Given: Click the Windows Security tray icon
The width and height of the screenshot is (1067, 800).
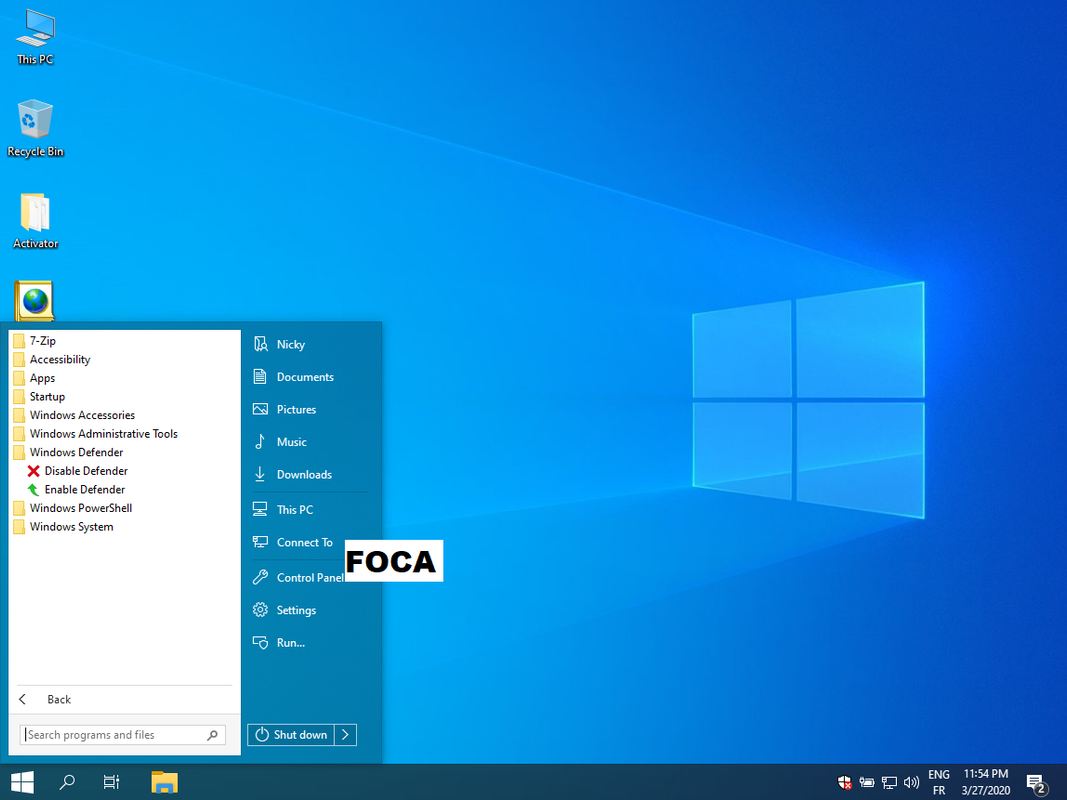Looking at the screenshot, I should (844, 782).
